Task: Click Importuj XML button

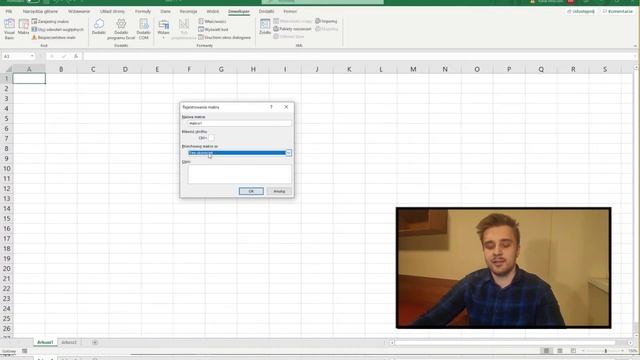Action: point(326,21)
